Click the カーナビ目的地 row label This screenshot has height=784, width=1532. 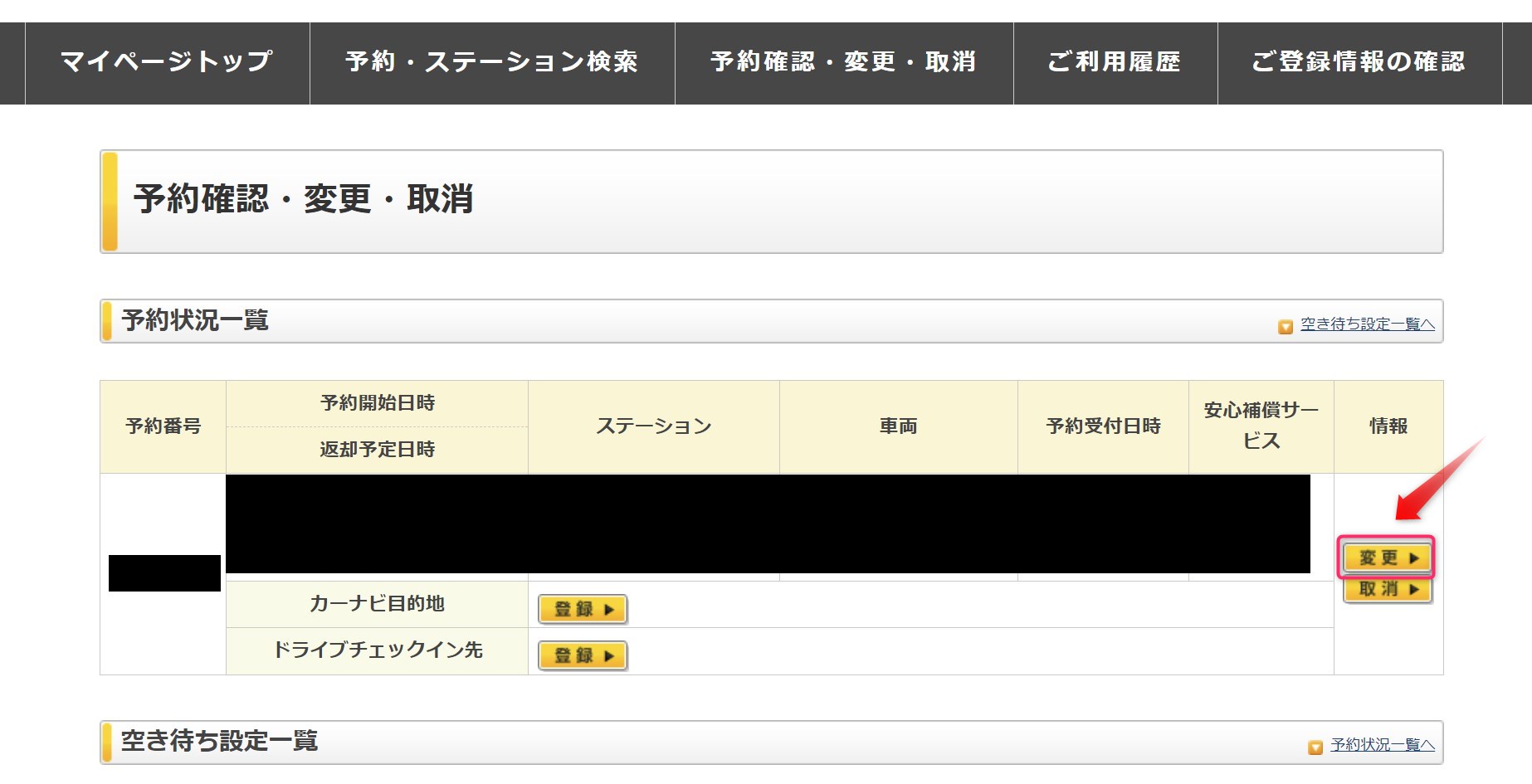[x=378, y=604]
